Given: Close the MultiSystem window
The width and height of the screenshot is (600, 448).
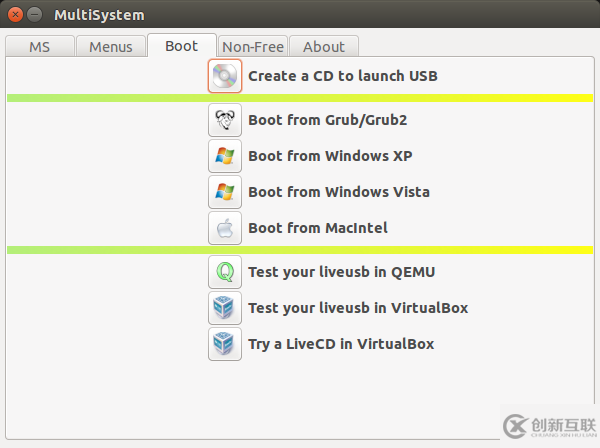Looking at the screenshot, I should [x=15, y=15].
